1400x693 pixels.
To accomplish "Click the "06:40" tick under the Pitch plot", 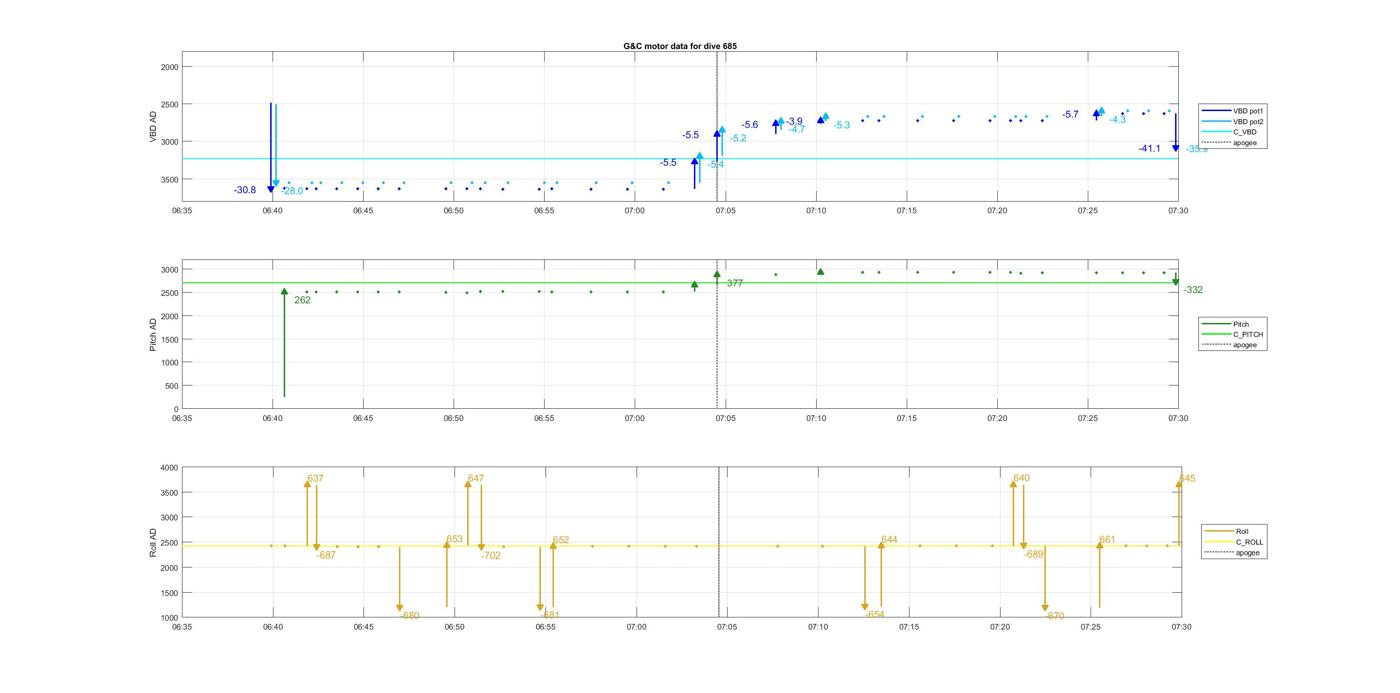I will (272, 420).
